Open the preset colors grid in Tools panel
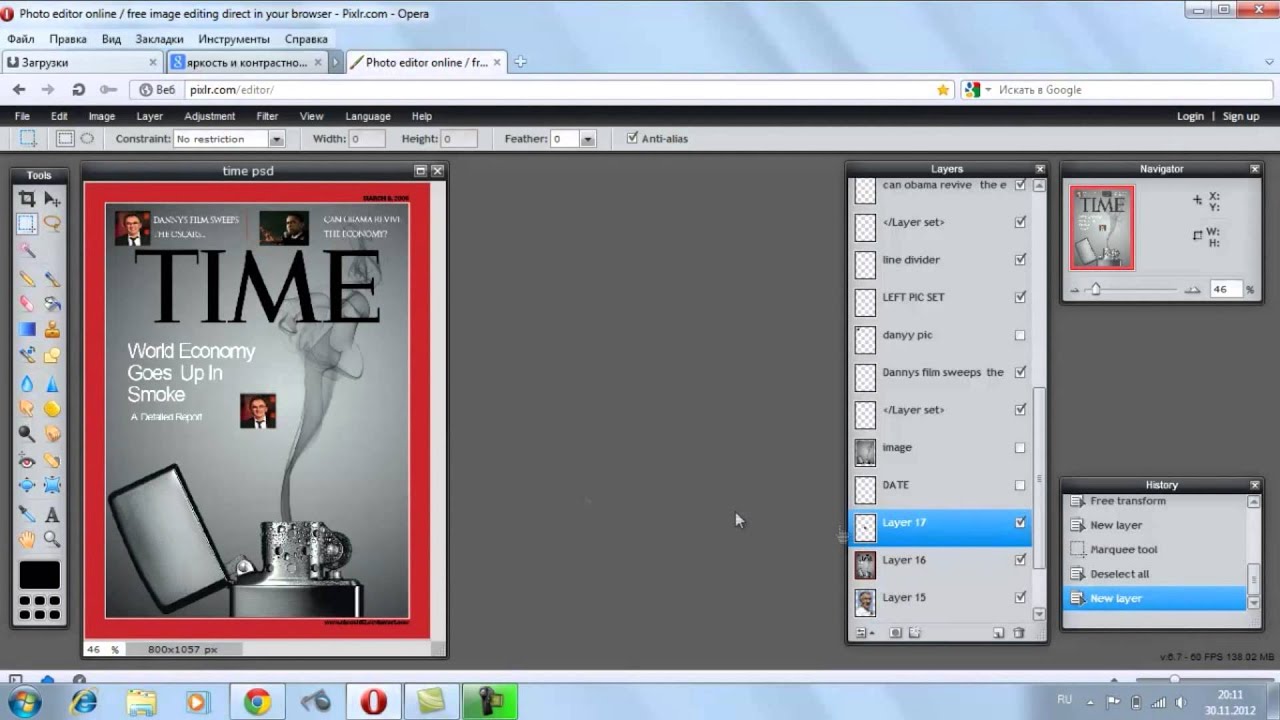Viewport: 1280px width, 720px height. click(40, 607)
